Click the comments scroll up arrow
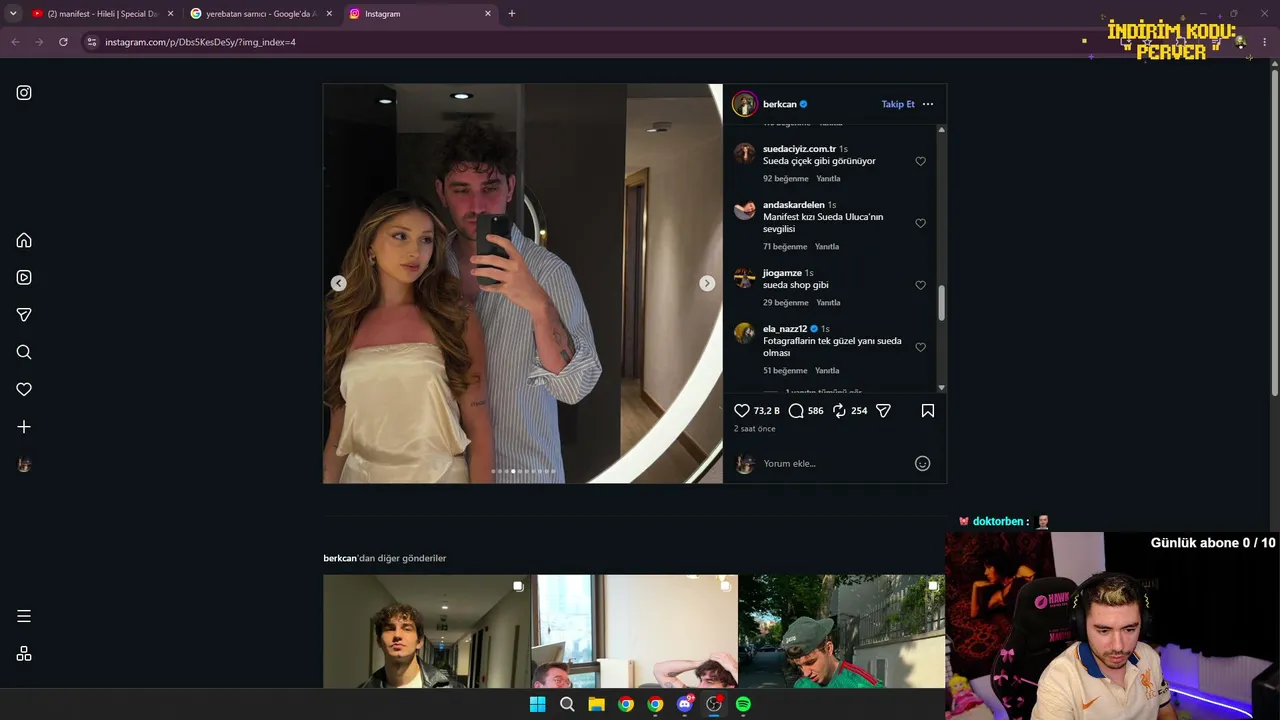 coord(941,130)
